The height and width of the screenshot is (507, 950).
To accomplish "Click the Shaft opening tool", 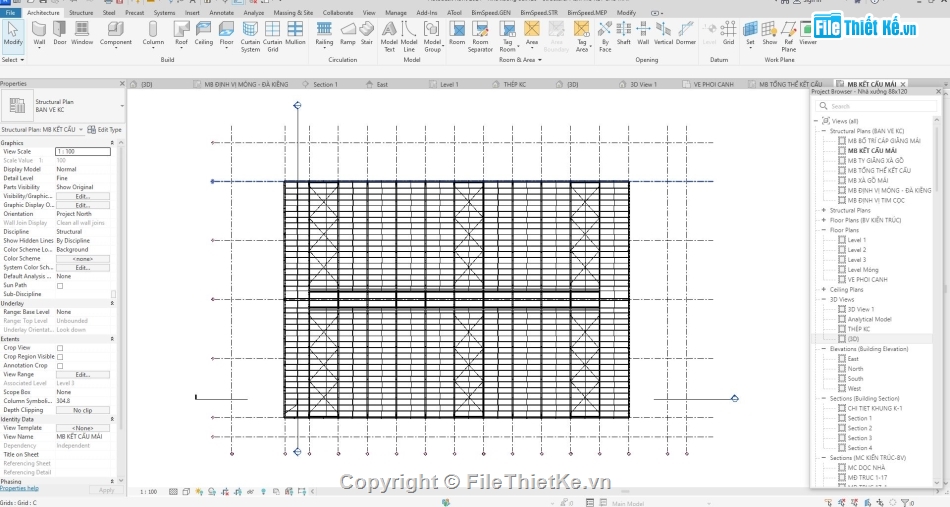I will click(x=623, y=33).
